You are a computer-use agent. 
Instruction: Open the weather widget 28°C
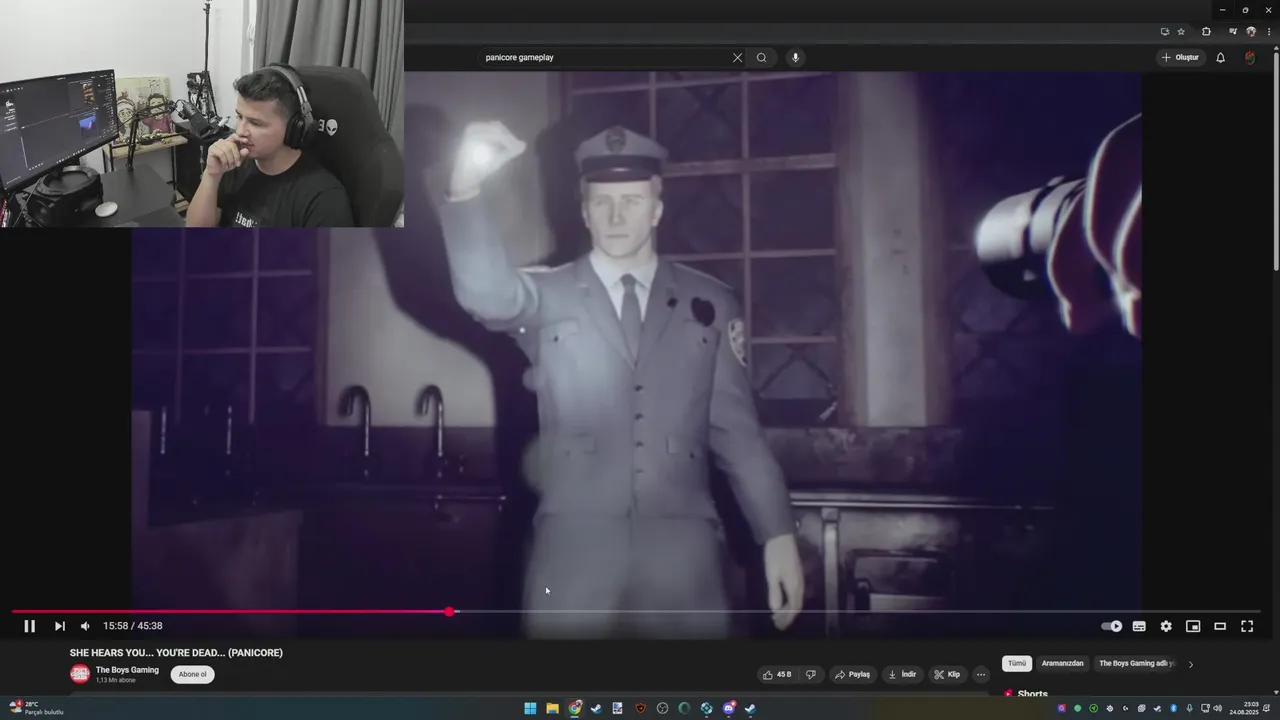click(x=36, y=708)
